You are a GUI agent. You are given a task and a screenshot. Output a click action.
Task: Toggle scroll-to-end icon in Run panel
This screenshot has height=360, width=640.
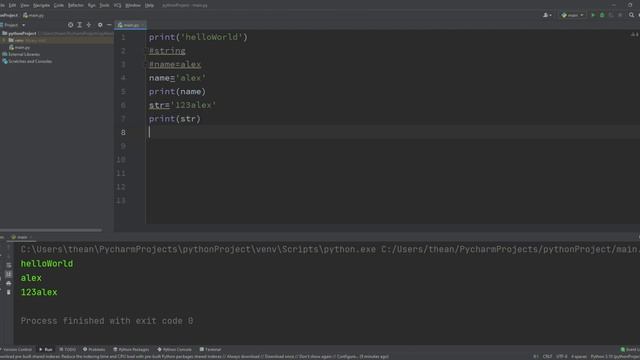click(x=9, y=274)
